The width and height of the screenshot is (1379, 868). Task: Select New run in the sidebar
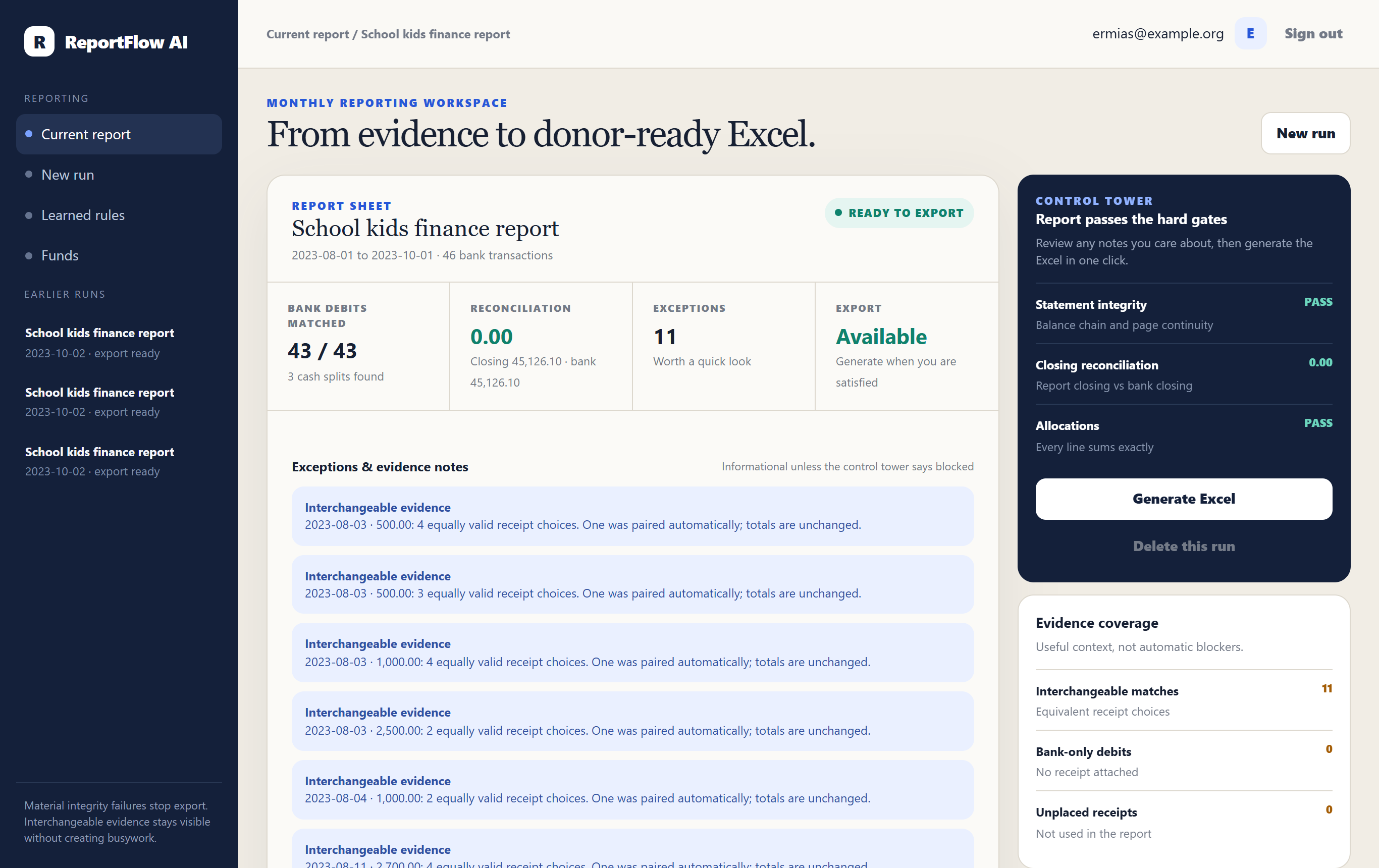point(119,175)
